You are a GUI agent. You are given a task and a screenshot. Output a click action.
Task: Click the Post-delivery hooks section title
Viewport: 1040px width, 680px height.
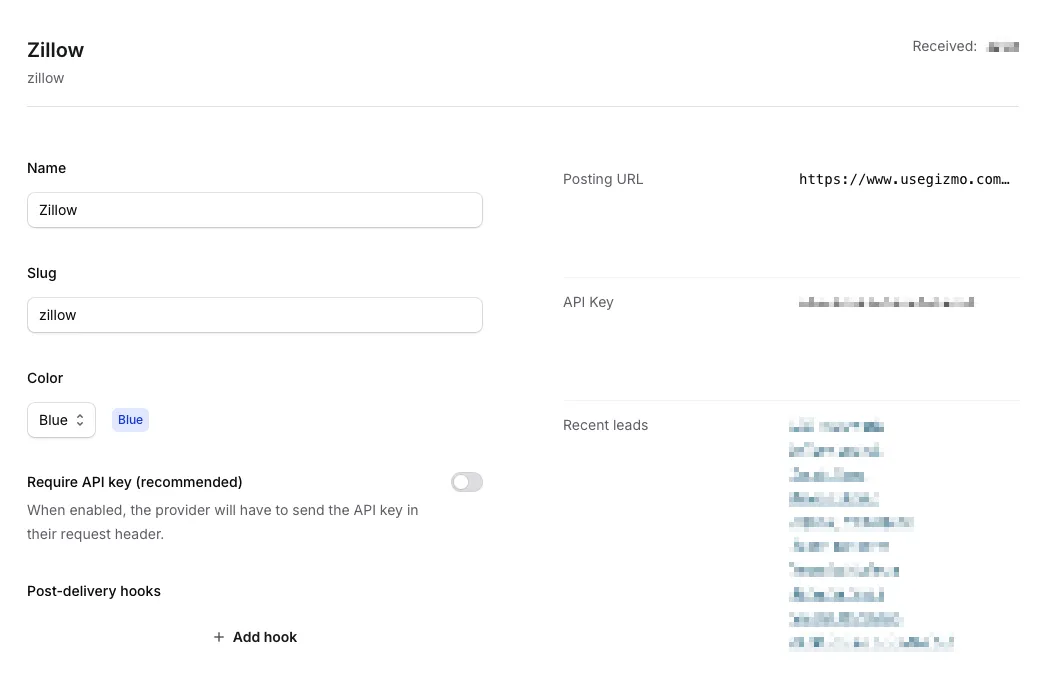click(x=94, y=591)
